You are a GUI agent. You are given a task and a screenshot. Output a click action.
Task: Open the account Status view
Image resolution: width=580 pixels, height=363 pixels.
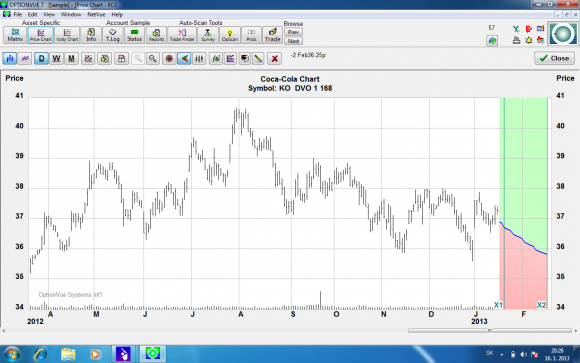[135, 35]
